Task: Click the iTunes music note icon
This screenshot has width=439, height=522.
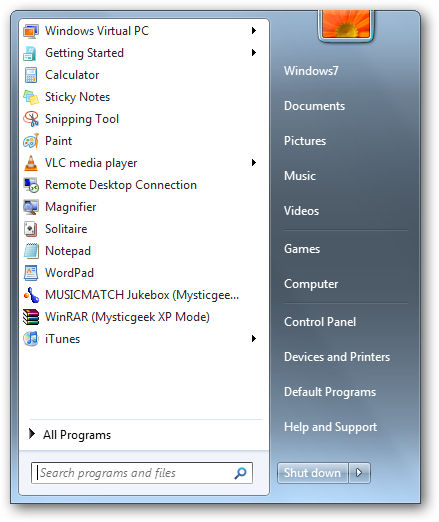Action: pyautogui.click(x=31, y=339)
